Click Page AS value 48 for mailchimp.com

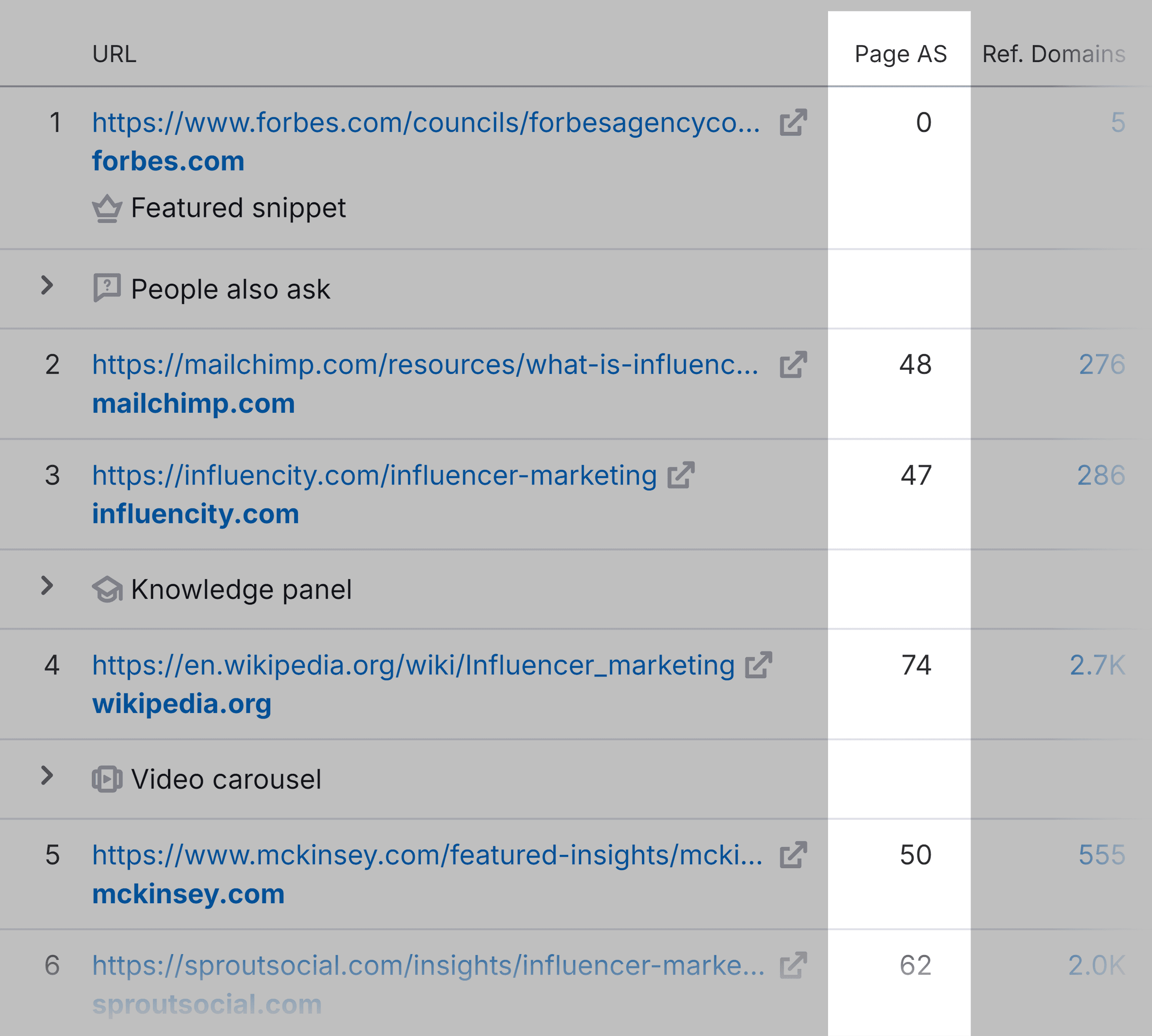coord(916,364)
